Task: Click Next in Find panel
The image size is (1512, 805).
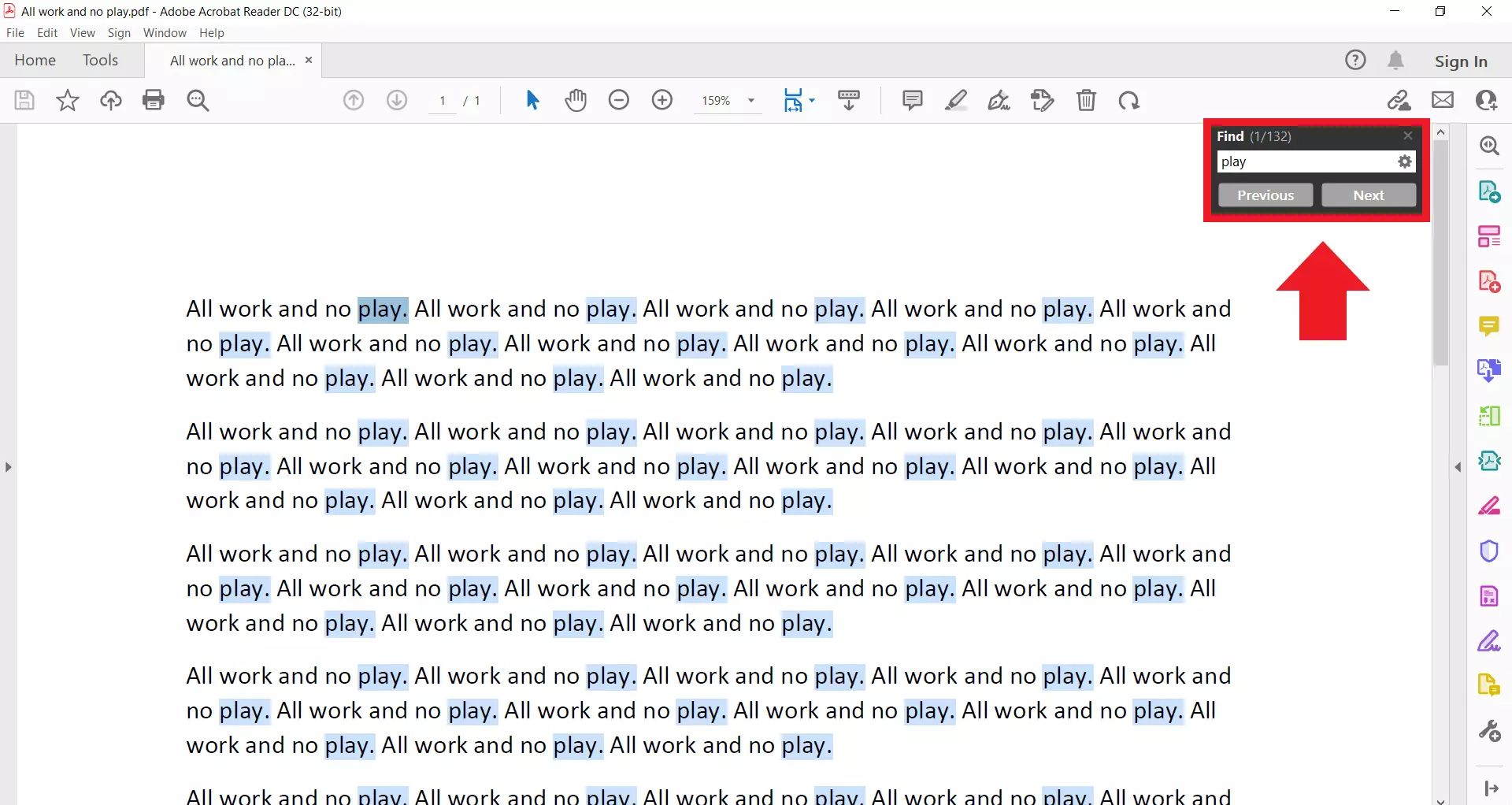Action: 1368,195
